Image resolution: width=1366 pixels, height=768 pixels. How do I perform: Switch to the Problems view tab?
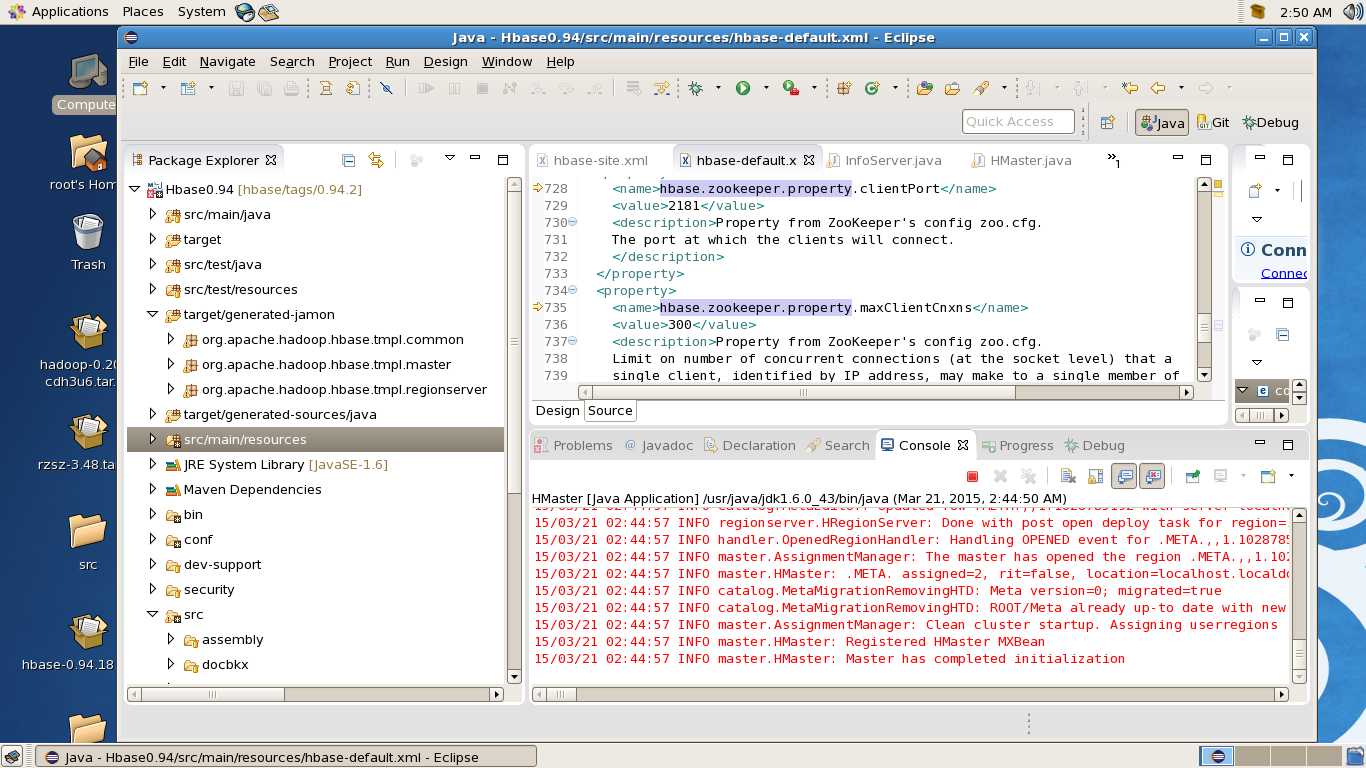pyautogui.click(x=573, y=445)
